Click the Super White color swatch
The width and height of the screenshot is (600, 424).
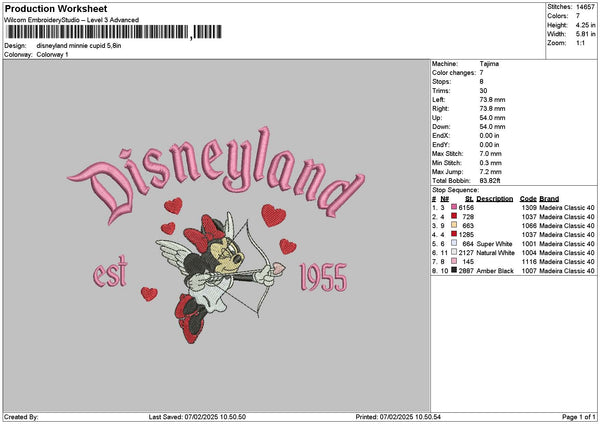click(x=454, y=243)
